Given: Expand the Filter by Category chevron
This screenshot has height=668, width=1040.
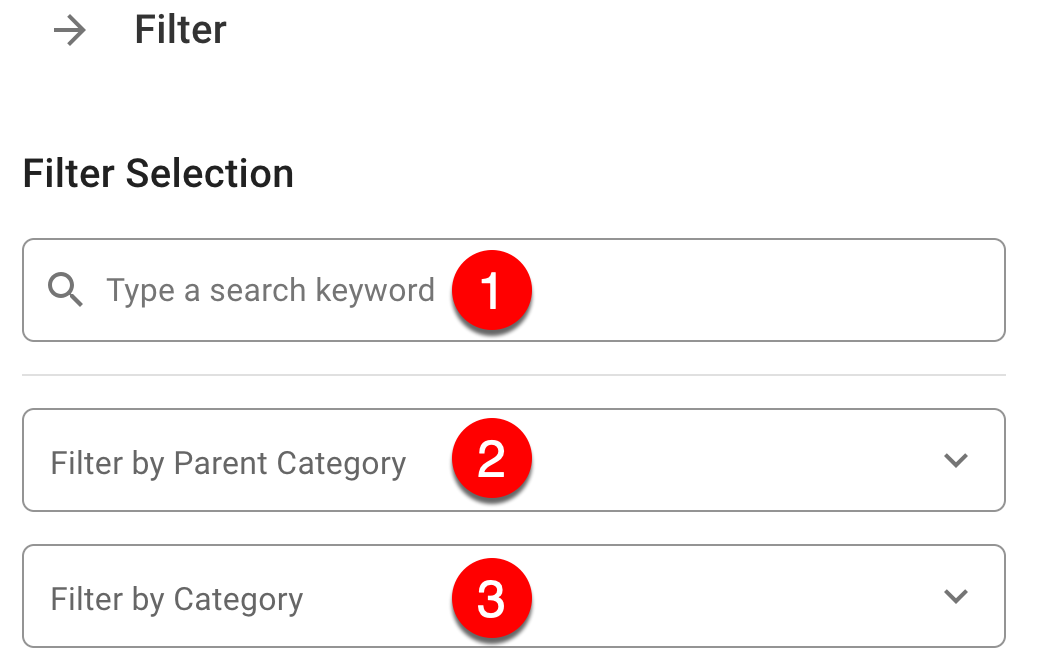Looking at the screenshot, I should (x=956, y=597).
